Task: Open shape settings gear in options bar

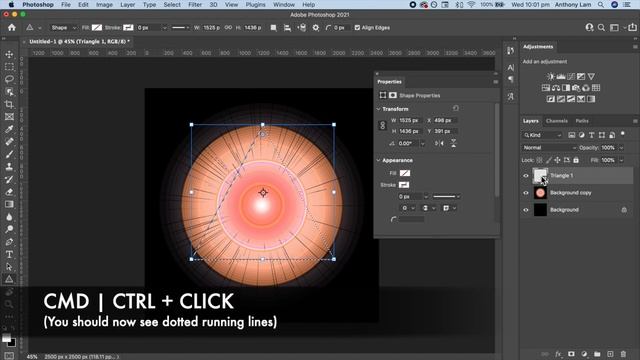Action: tap(316, 28)
